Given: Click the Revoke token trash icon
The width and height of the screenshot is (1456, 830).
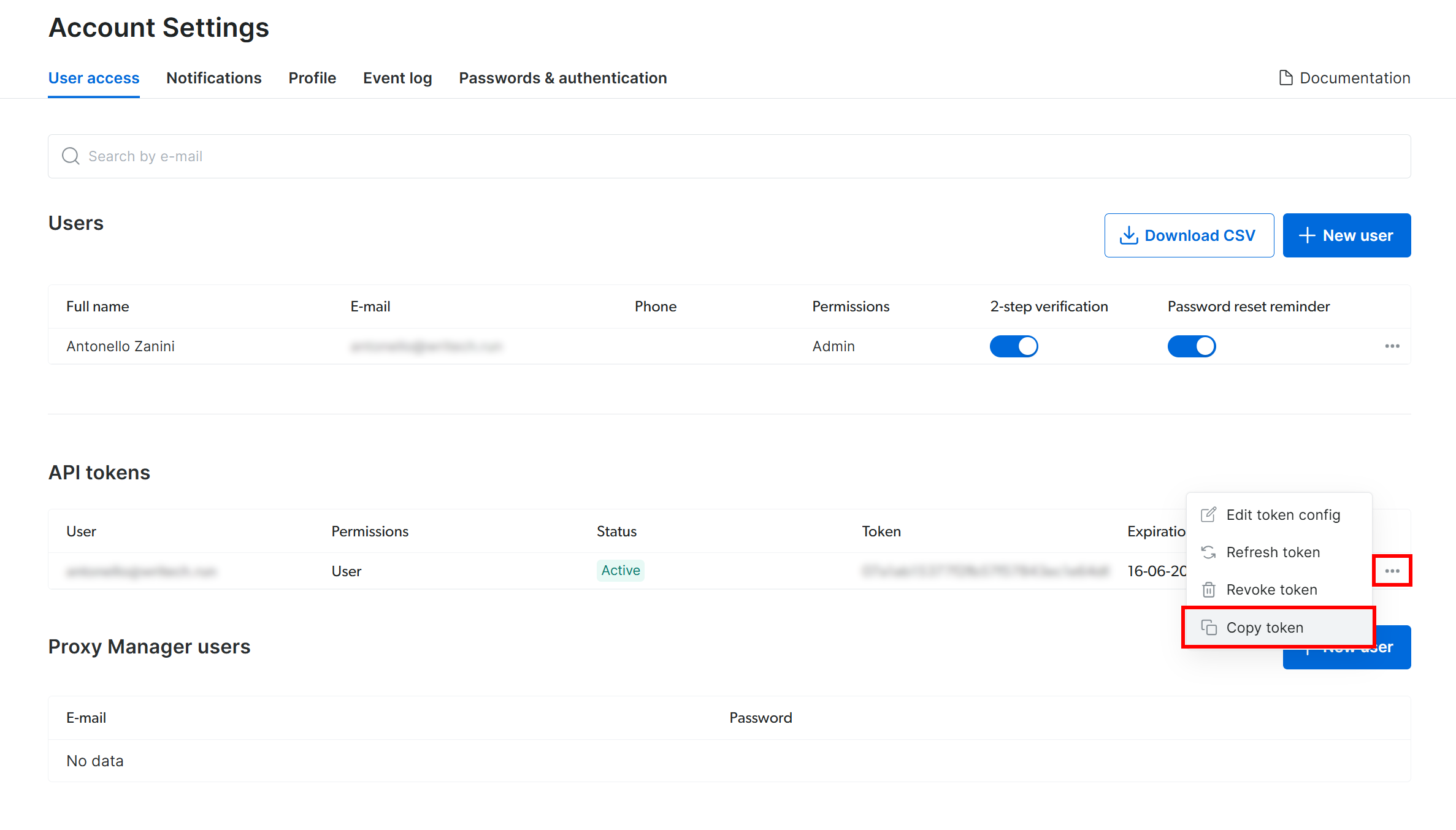Looking at the screenshot, I should 1209,590.
